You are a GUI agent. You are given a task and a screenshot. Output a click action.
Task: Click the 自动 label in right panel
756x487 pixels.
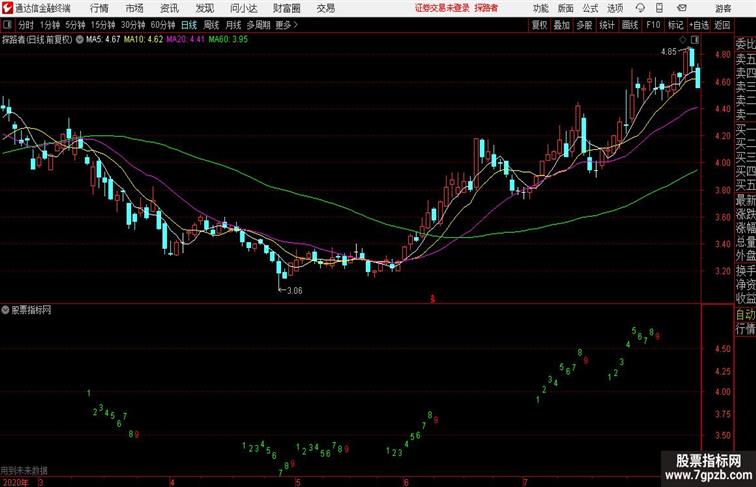click(745, 315)
